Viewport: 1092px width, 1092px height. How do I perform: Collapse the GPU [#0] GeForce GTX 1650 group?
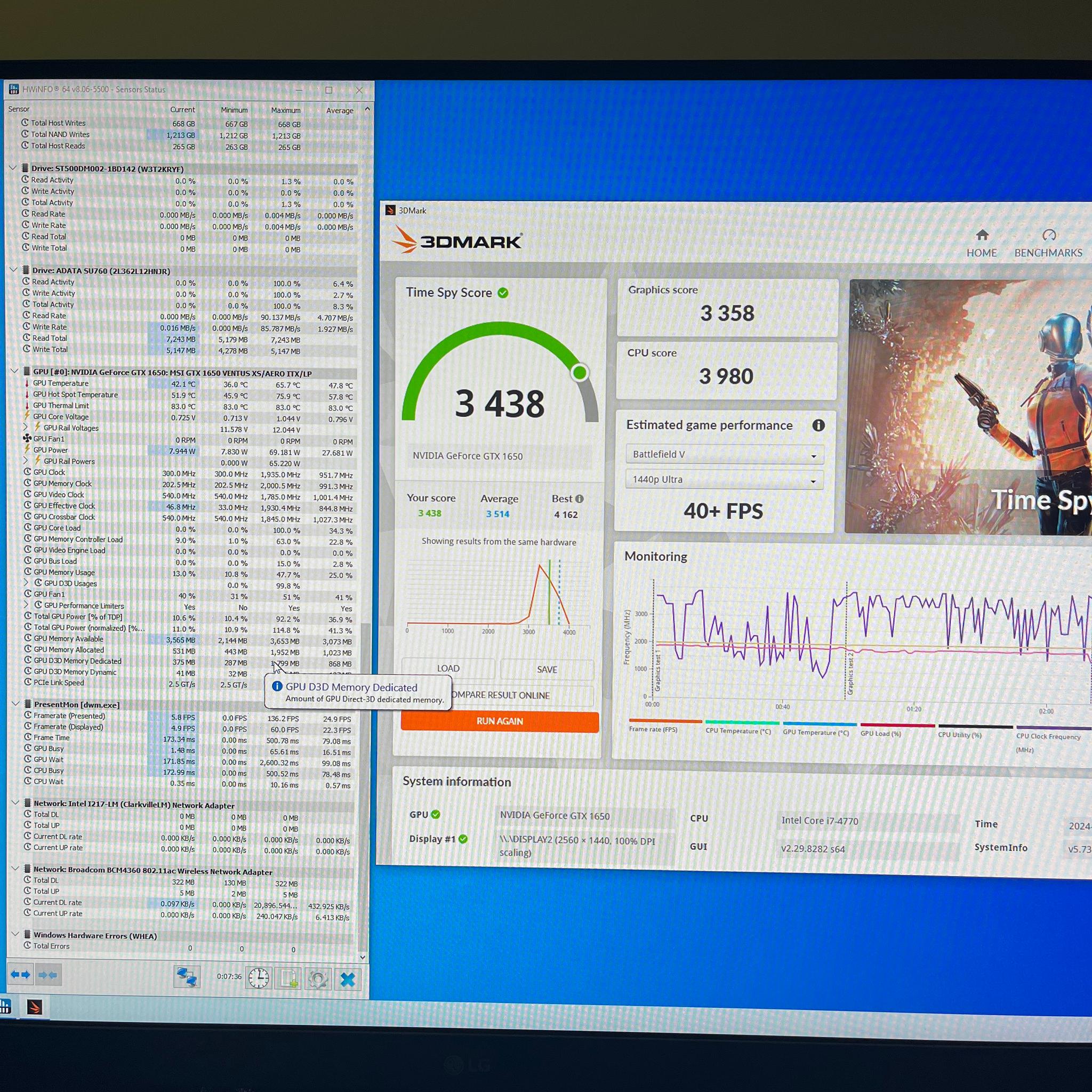coord(15,371)
